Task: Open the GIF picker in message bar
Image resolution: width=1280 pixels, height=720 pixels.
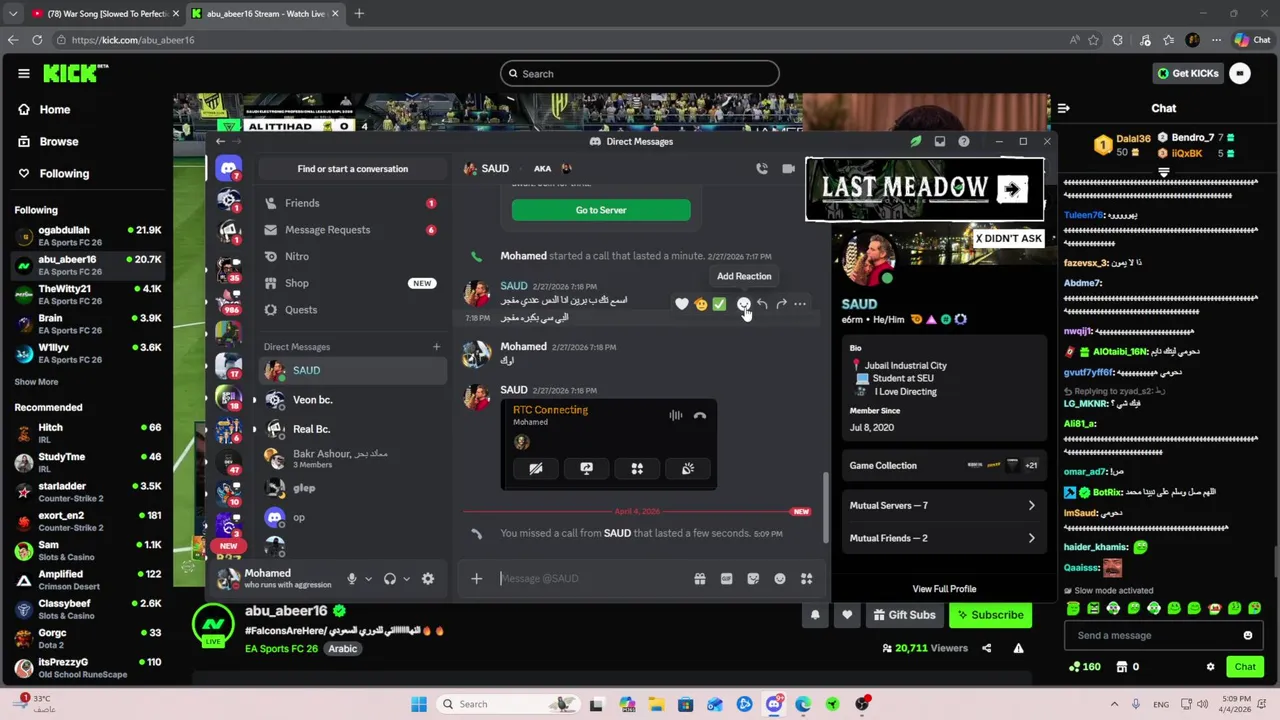Action: click(726, 578)
